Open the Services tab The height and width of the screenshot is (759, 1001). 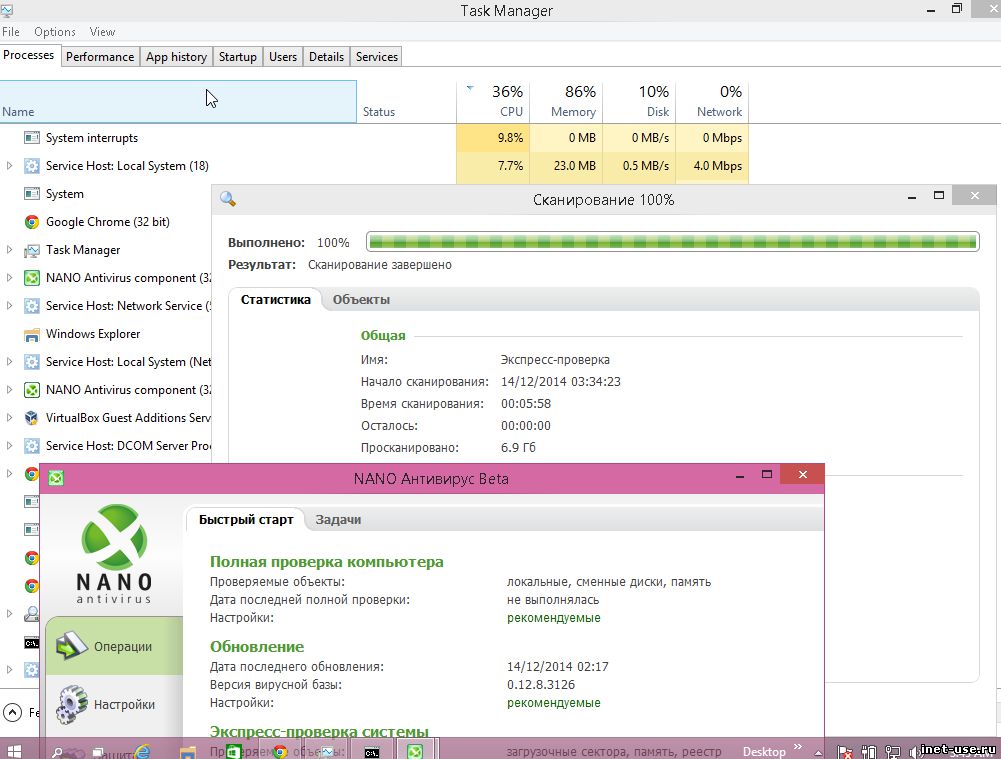pos(377,57)
